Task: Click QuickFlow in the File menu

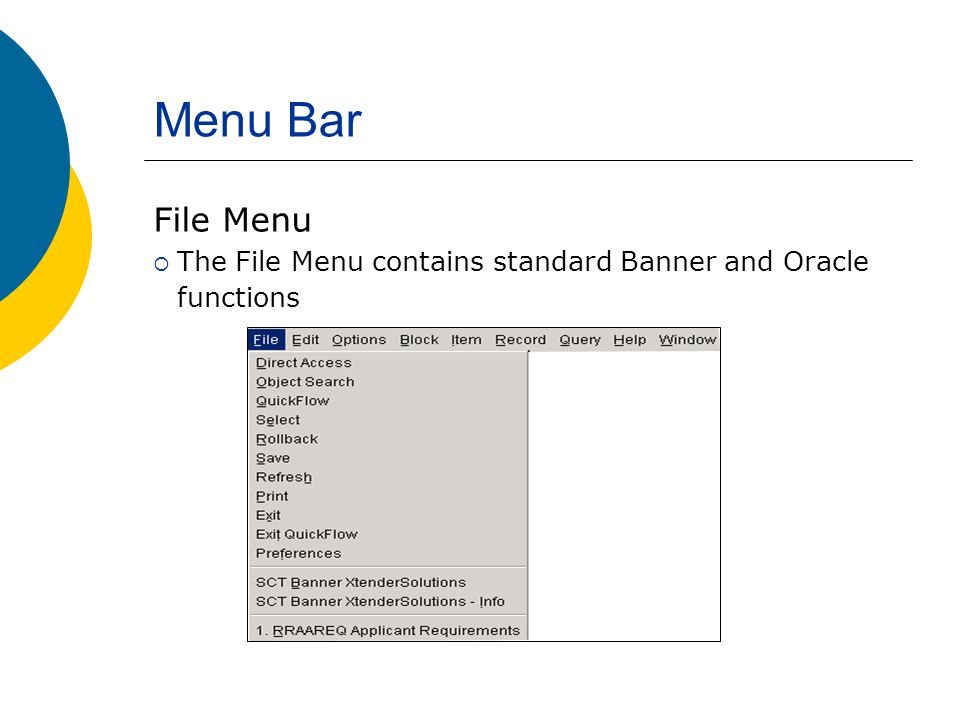Action: pyautogui.click(x=388, y=401)
